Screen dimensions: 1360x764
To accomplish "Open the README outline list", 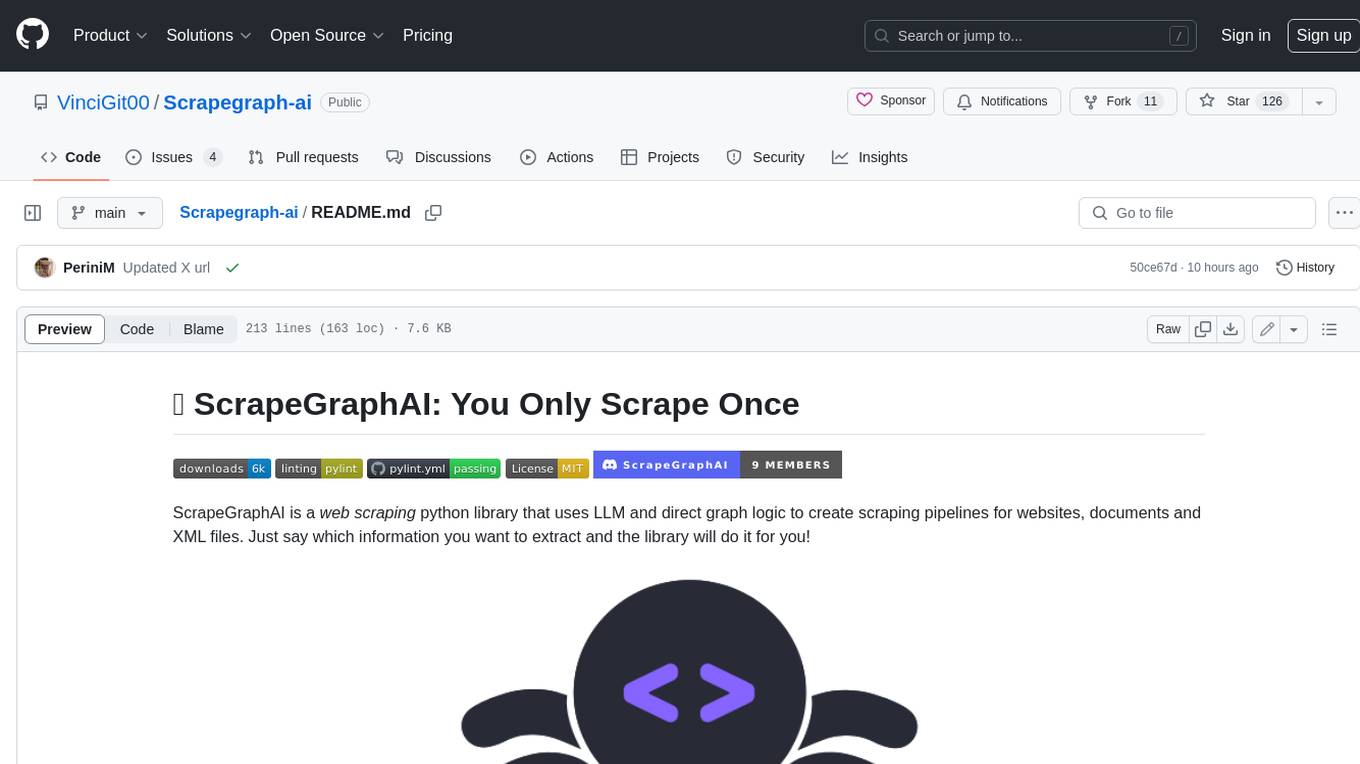I will tap(1329, 329).
